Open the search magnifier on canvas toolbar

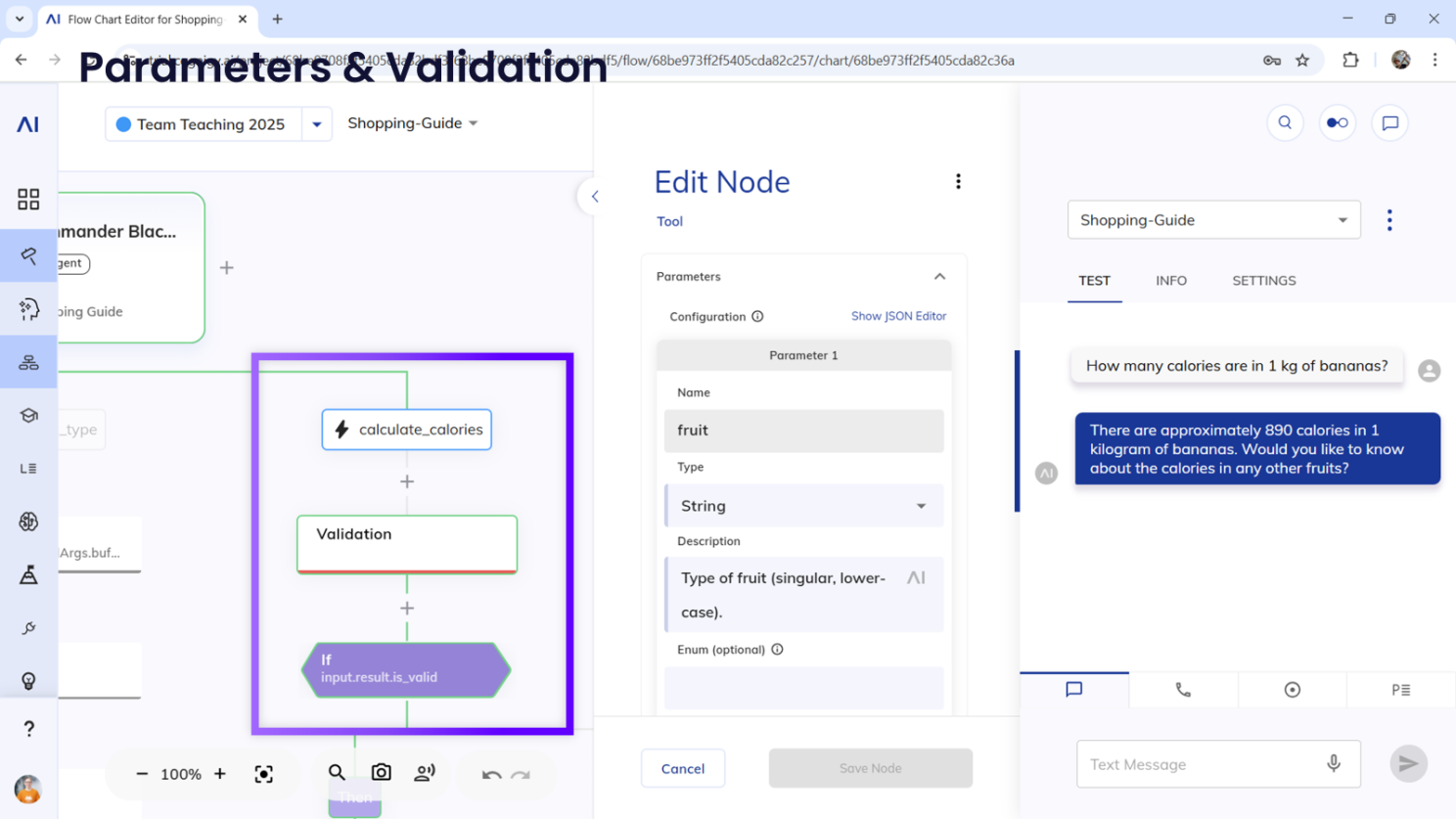tap(337, 772)
